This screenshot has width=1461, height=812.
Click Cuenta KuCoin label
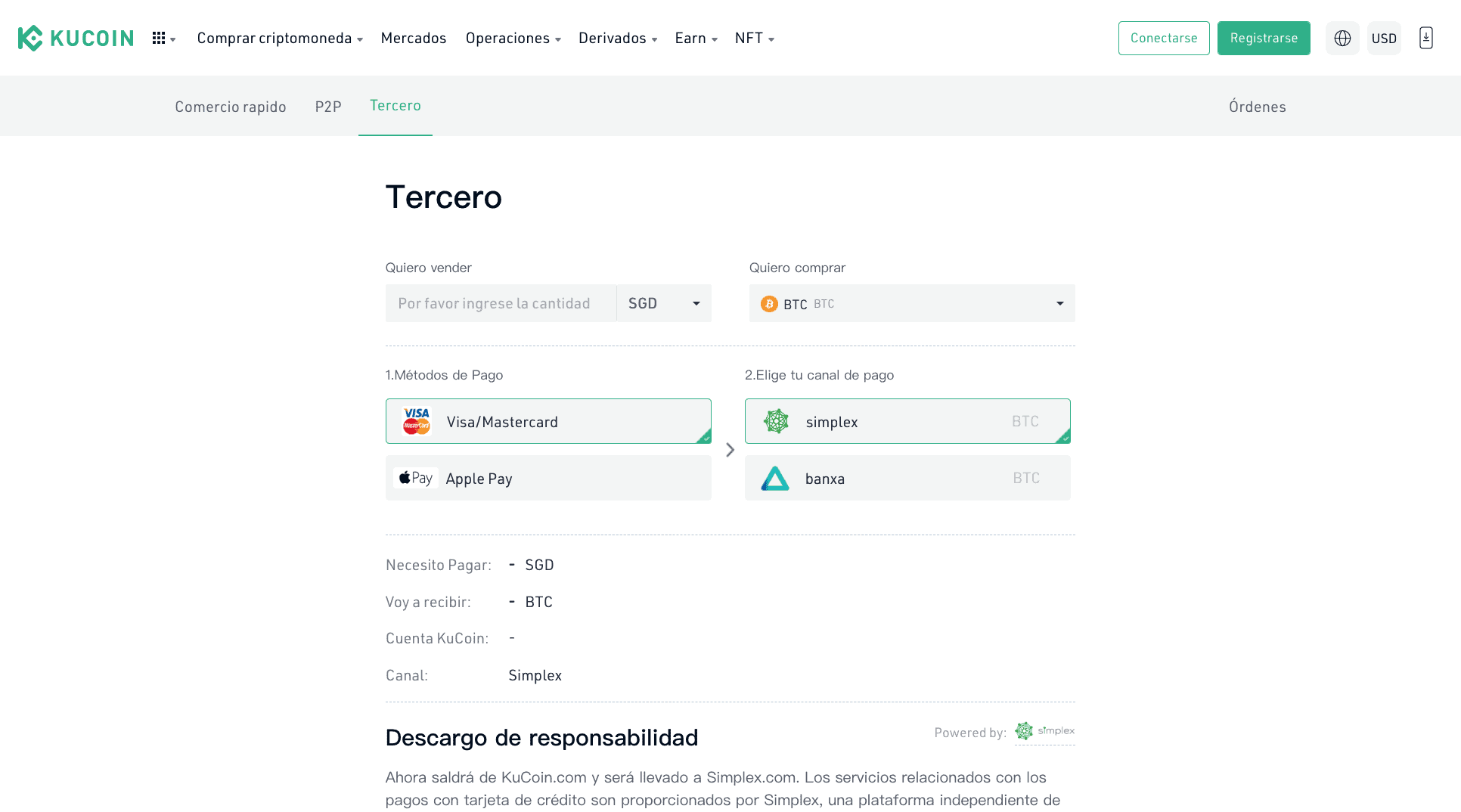[x=437, y=639]
